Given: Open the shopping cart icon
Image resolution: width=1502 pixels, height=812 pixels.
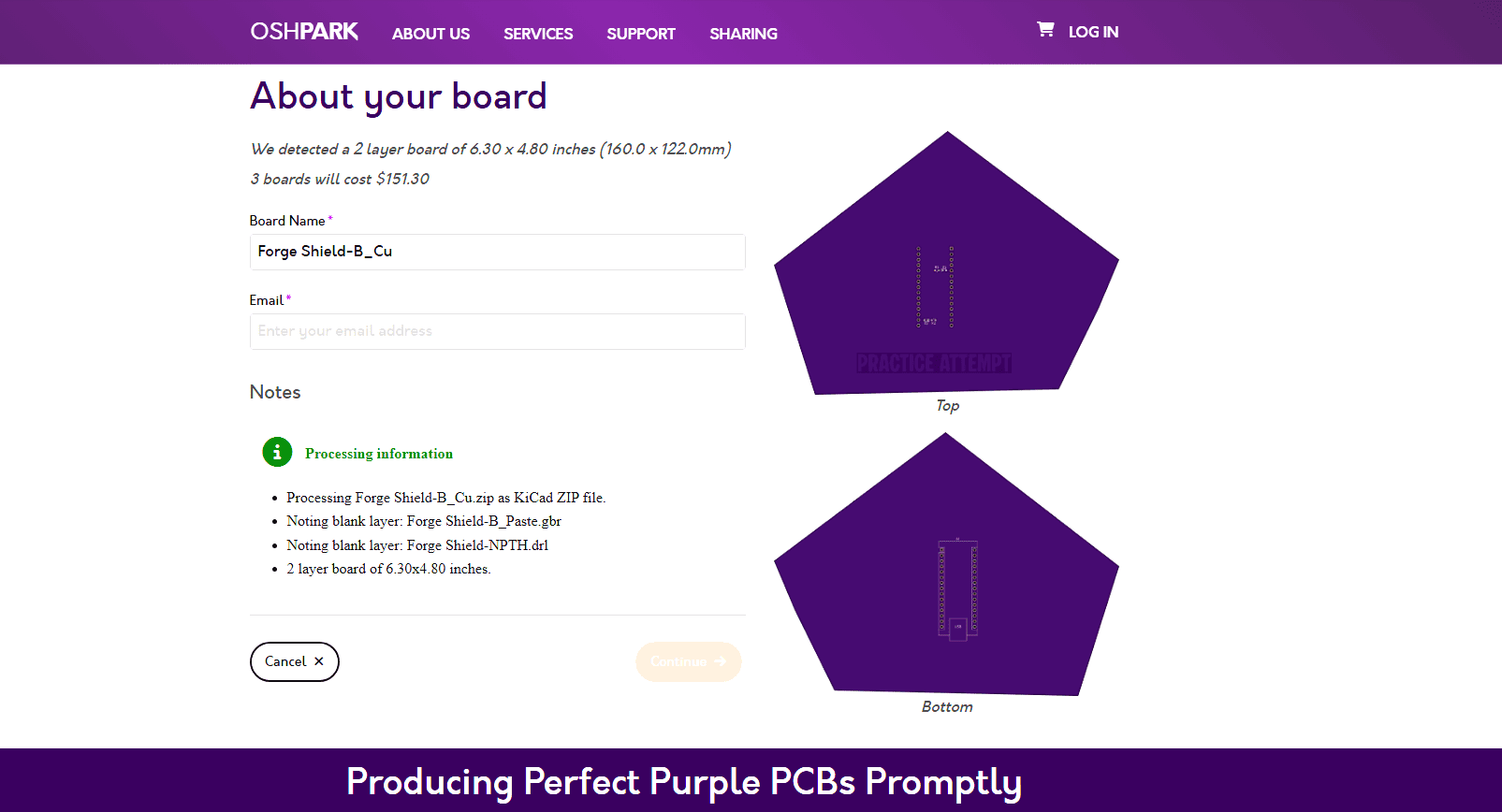Looking at the screenshot, I should (1045, 30).
